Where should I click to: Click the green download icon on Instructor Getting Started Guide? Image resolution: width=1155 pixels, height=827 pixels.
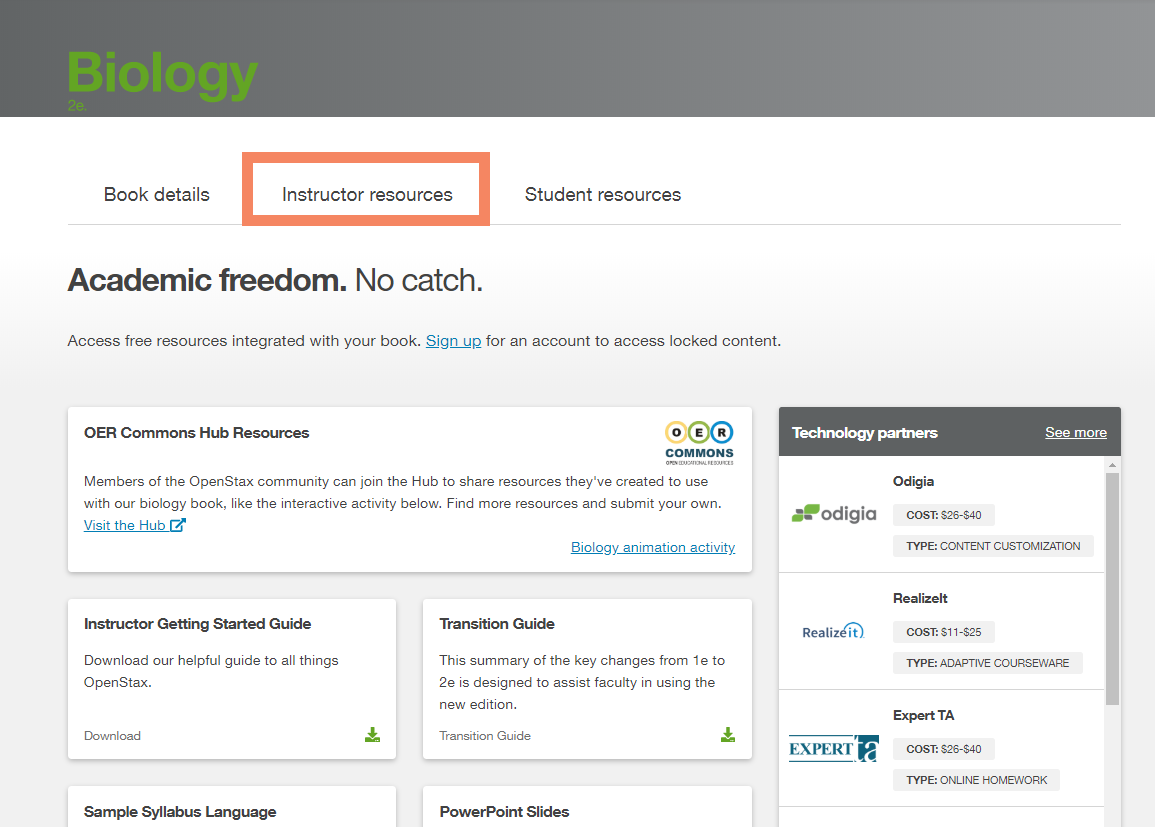372,735
